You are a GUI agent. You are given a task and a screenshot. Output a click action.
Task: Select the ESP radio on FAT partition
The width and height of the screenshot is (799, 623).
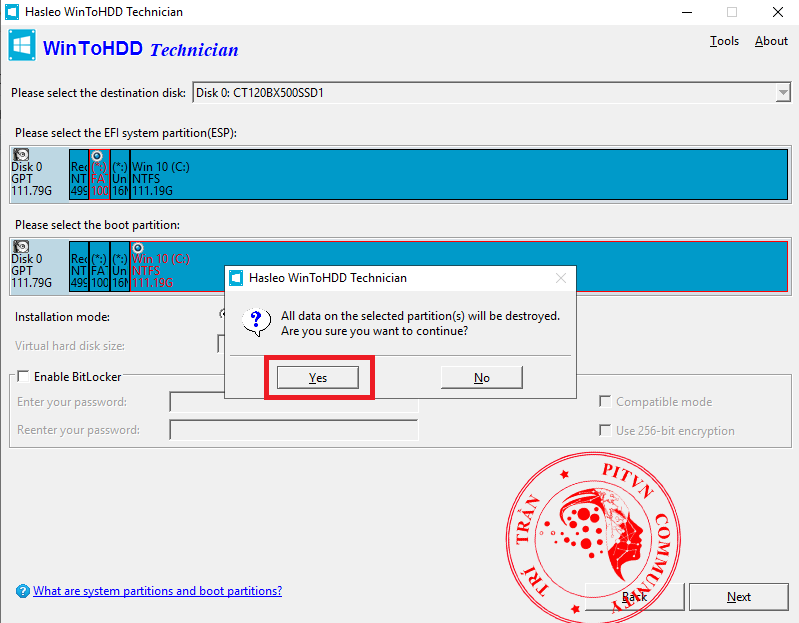pyautogui.click(x=97, y=156)
